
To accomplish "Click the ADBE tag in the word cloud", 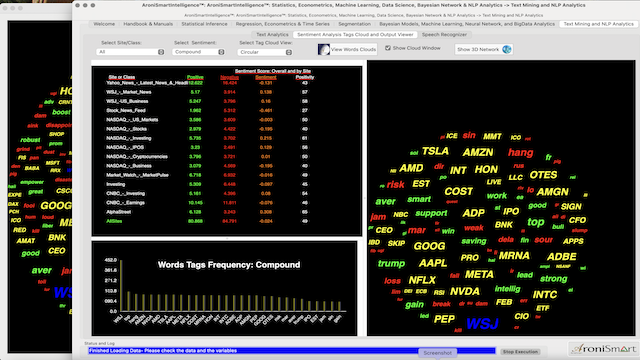I will [x=562, y=257].
